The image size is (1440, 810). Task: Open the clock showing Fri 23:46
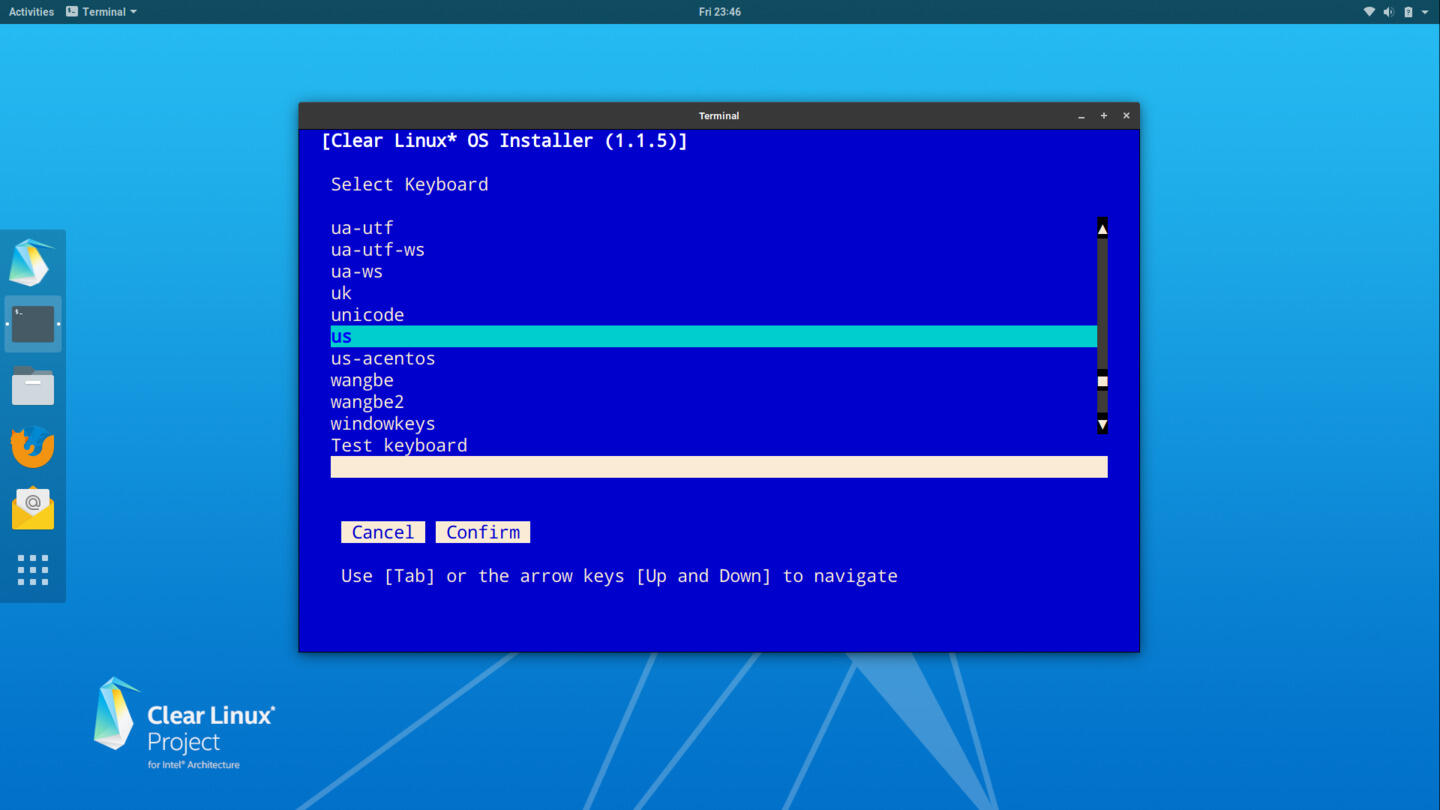pyautogui.click(x=720, y=12)
